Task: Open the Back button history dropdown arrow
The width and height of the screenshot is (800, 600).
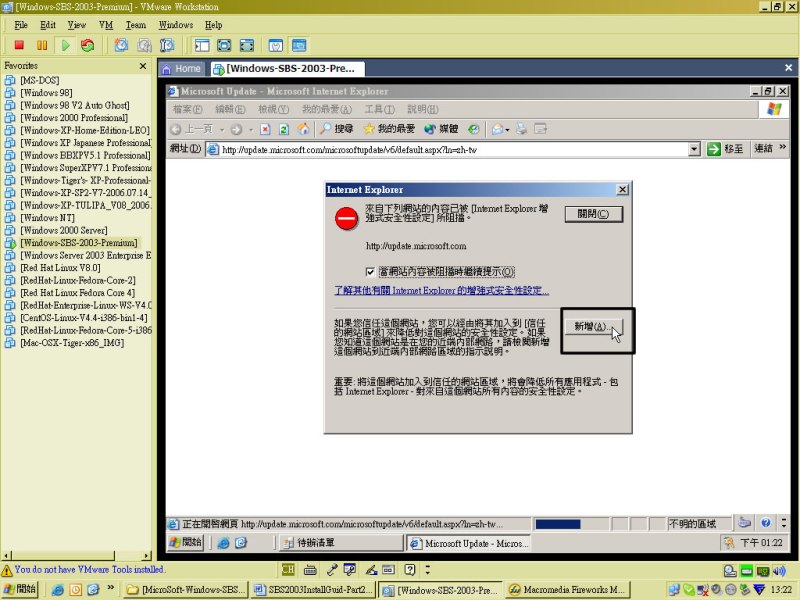Action: [x=222, y=130]
